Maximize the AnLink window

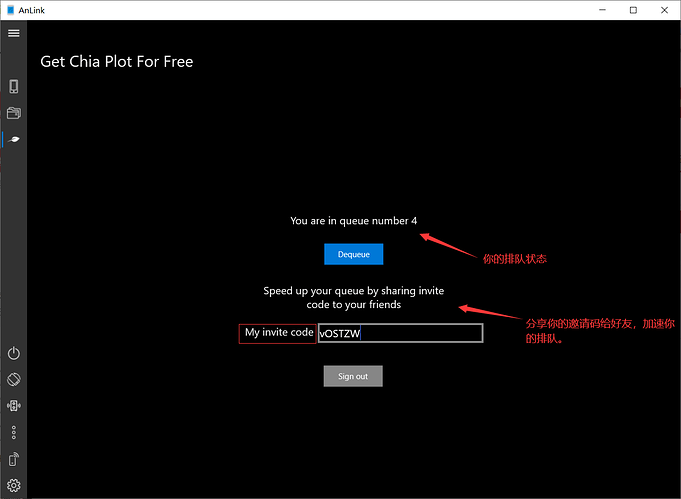pos(633,10)
